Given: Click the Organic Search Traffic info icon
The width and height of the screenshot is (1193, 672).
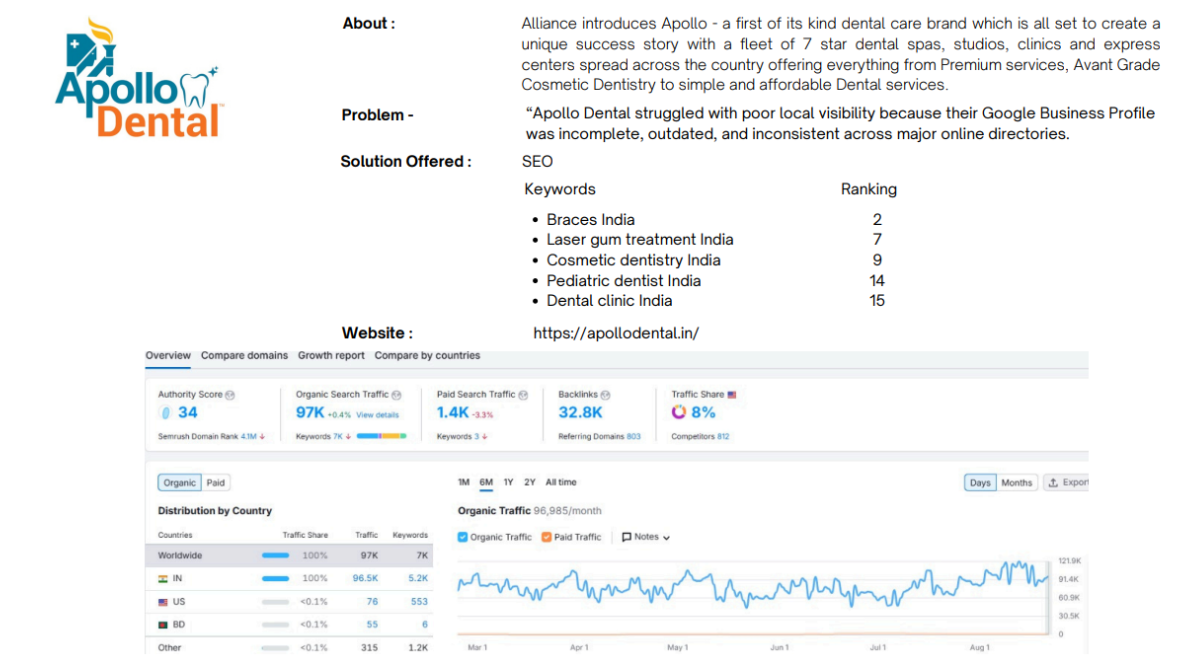Looking at the screenshot, I should click(x=396, y=395).
